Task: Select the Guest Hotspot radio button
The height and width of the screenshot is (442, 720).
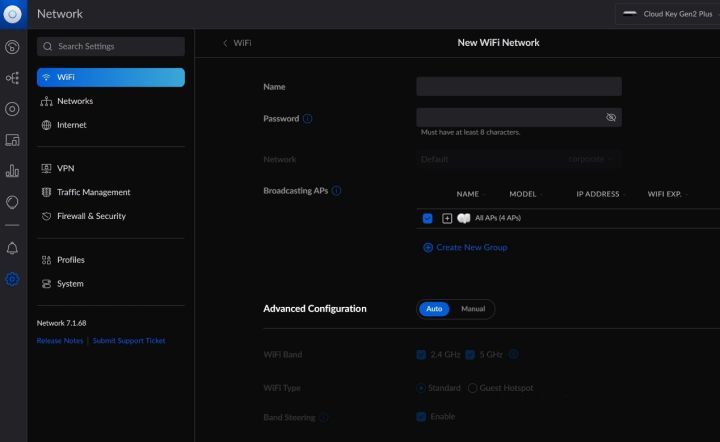Action: 472,388
